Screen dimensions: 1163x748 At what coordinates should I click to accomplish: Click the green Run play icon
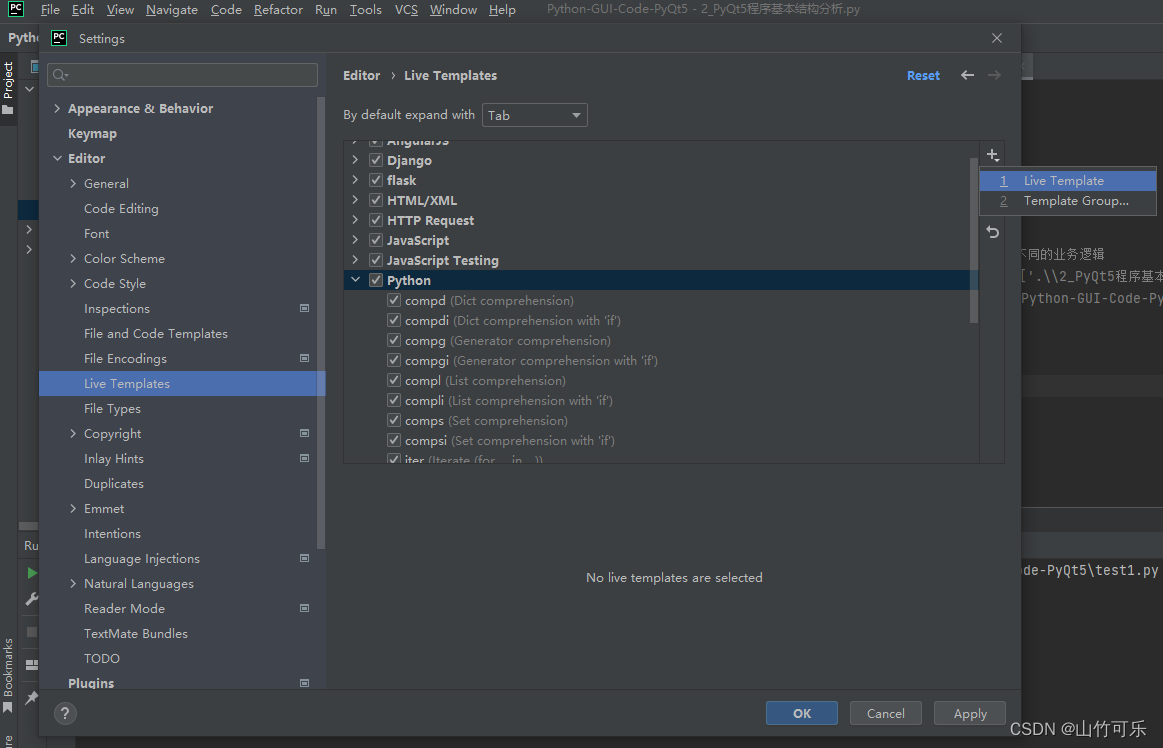[x=31, y=573]
